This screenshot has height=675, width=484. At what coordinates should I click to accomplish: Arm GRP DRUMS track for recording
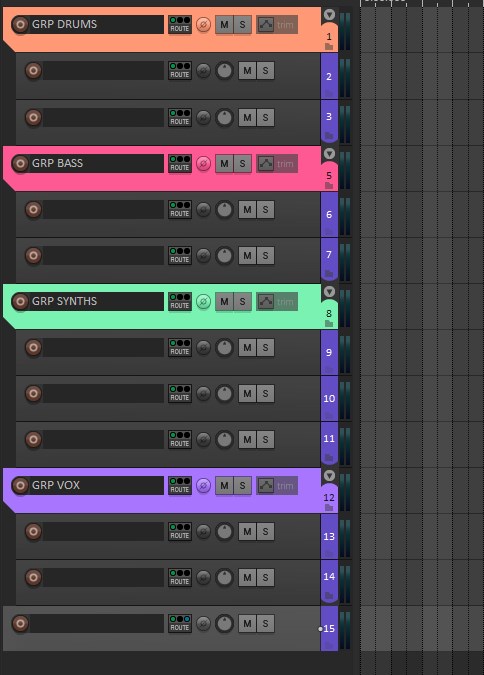[x=20, y=25]
